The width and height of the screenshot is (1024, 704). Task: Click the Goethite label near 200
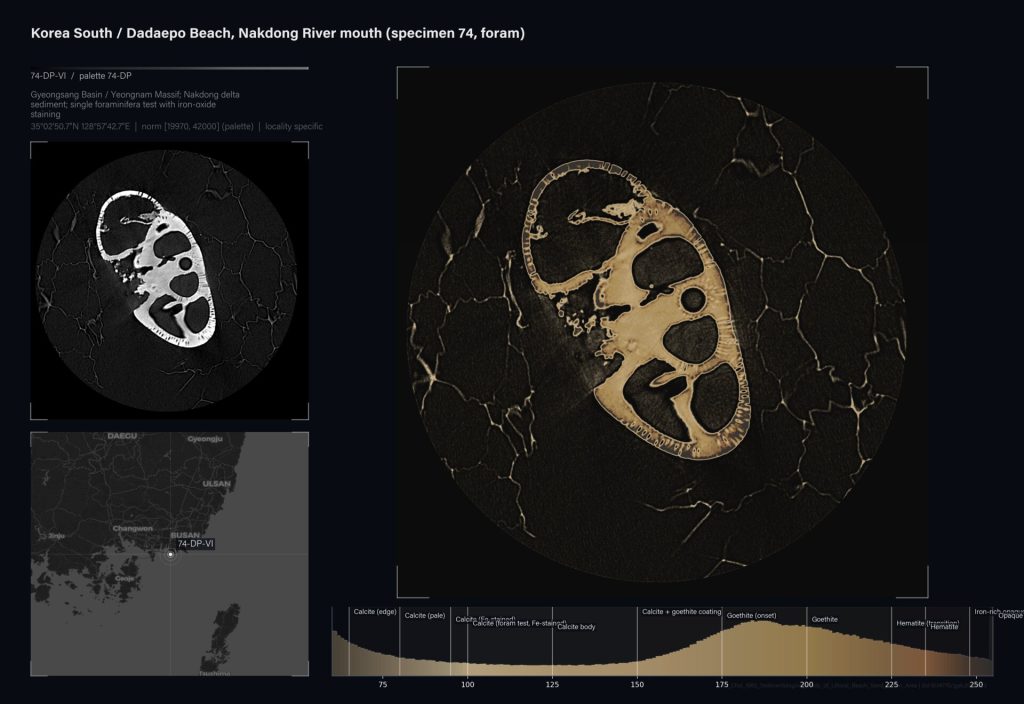tap(824, 619)
